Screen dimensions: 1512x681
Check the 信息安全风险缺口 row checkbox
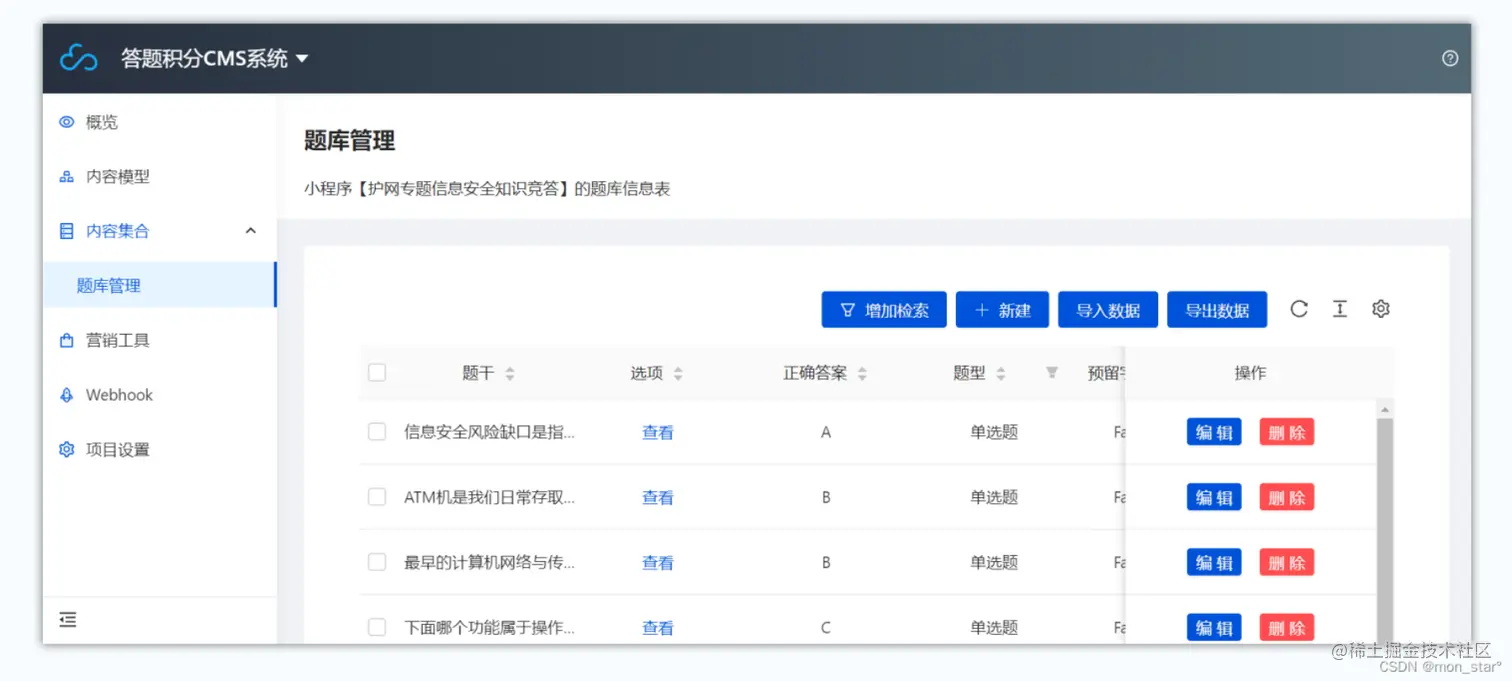377,432
